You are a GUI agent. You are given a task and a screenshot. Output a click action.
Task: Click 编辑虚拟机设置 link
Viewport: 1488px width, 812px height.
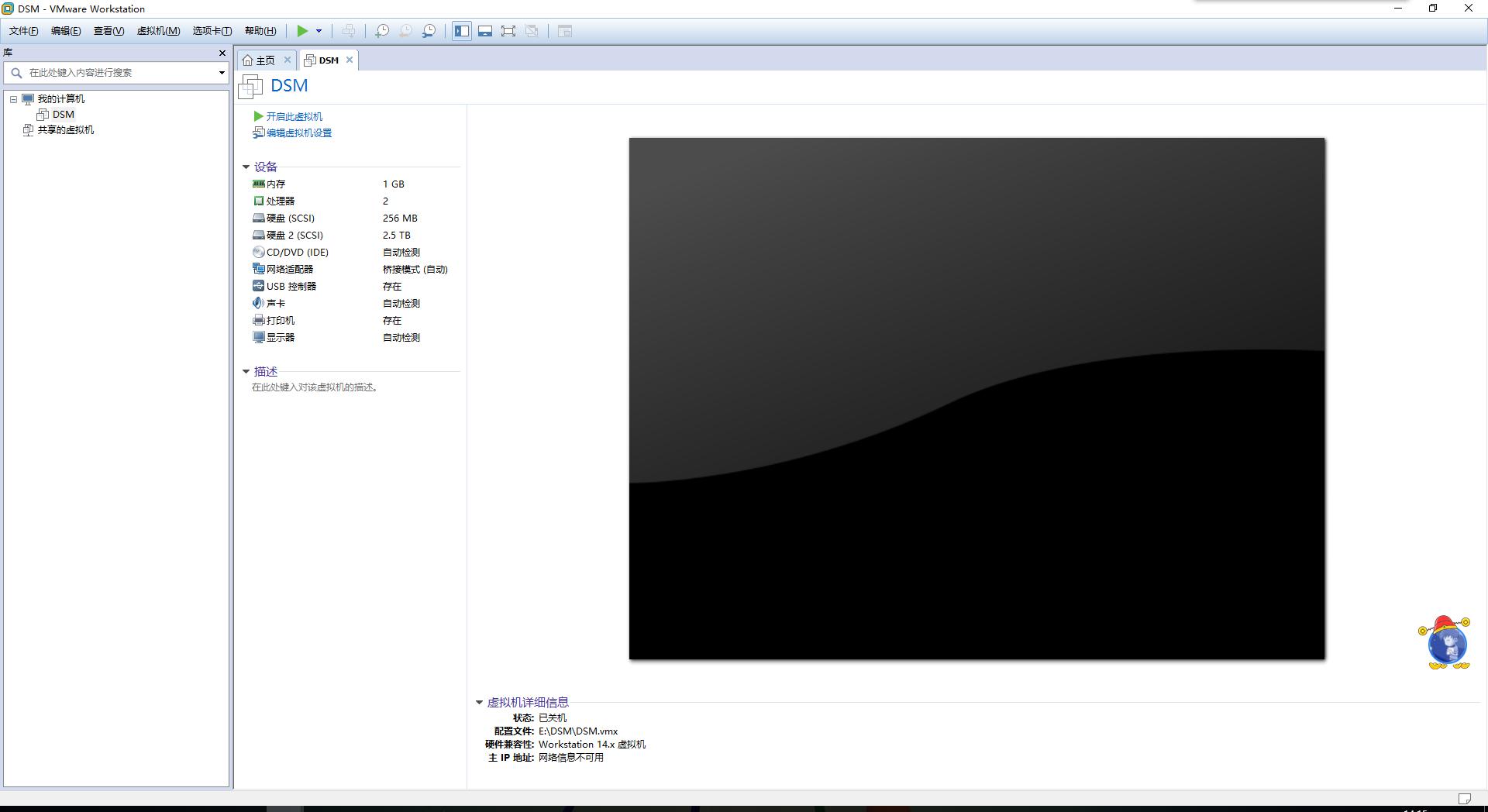pyautogui.click(x=298, y=133)
